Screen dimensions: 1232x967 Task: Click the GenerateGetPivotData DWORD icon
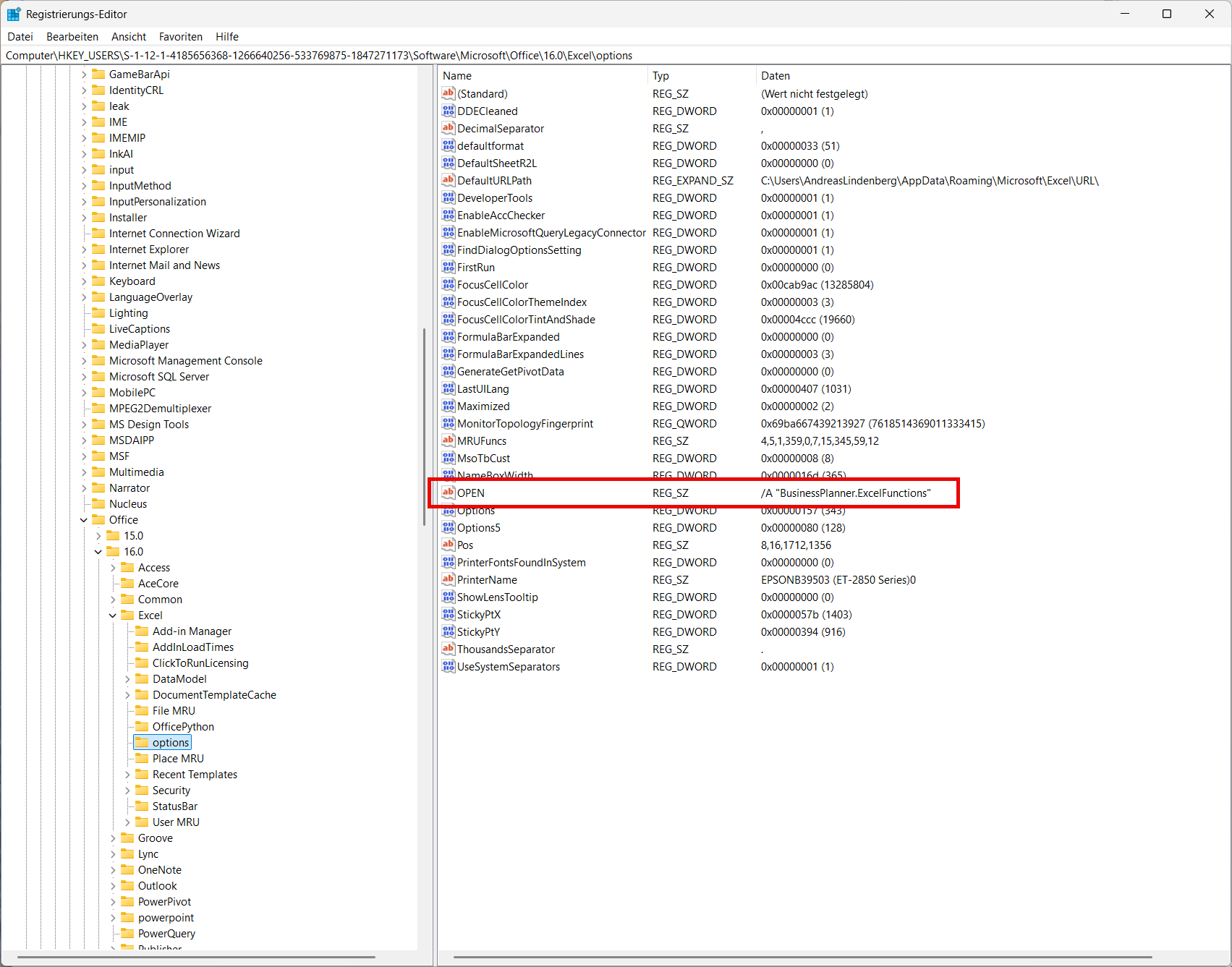tap(449, 371)
